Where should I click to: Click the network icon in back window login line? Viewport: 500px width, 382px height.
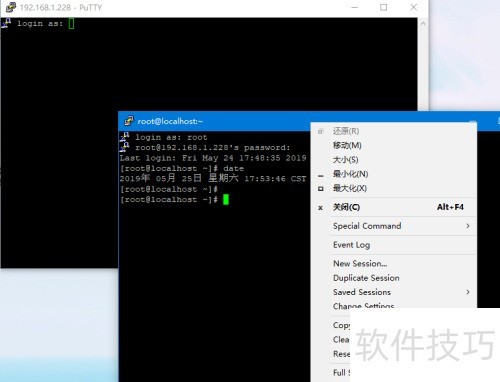point(7,23)
